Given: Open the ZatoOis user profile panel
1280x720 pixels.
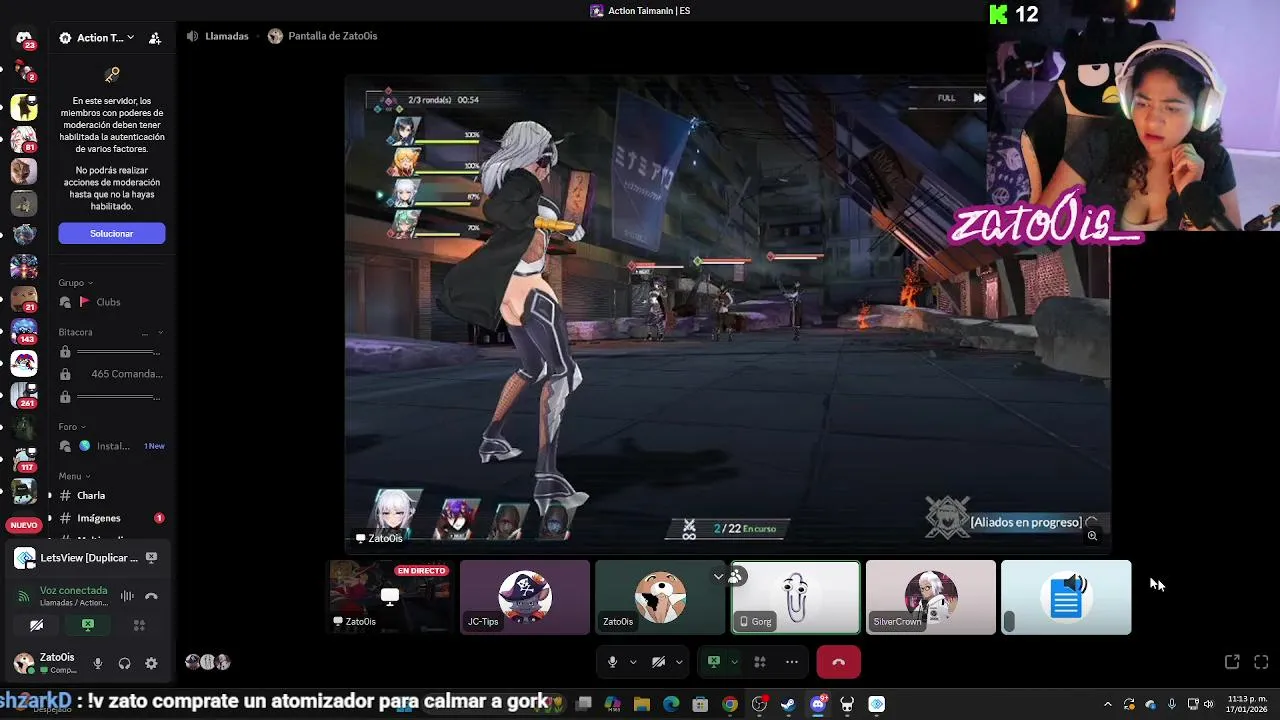Looking at the screenshot, I should point(46,663).
